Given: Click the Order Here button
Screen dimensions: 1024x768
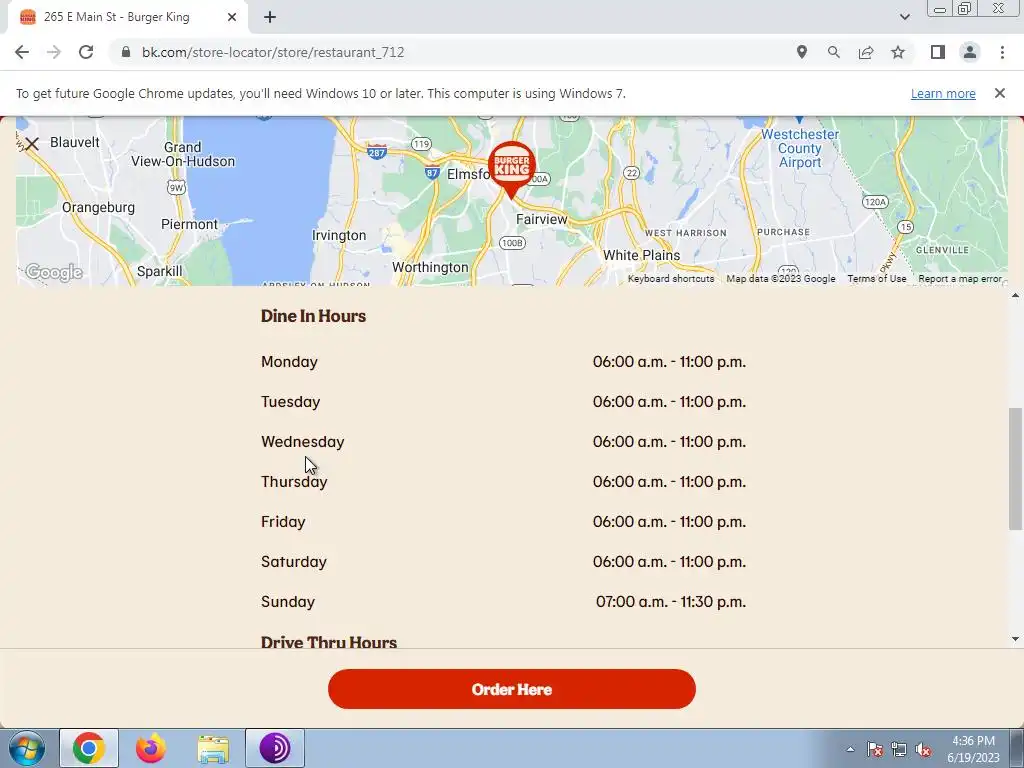Looking at the screenshot, I should click(511, 689).
